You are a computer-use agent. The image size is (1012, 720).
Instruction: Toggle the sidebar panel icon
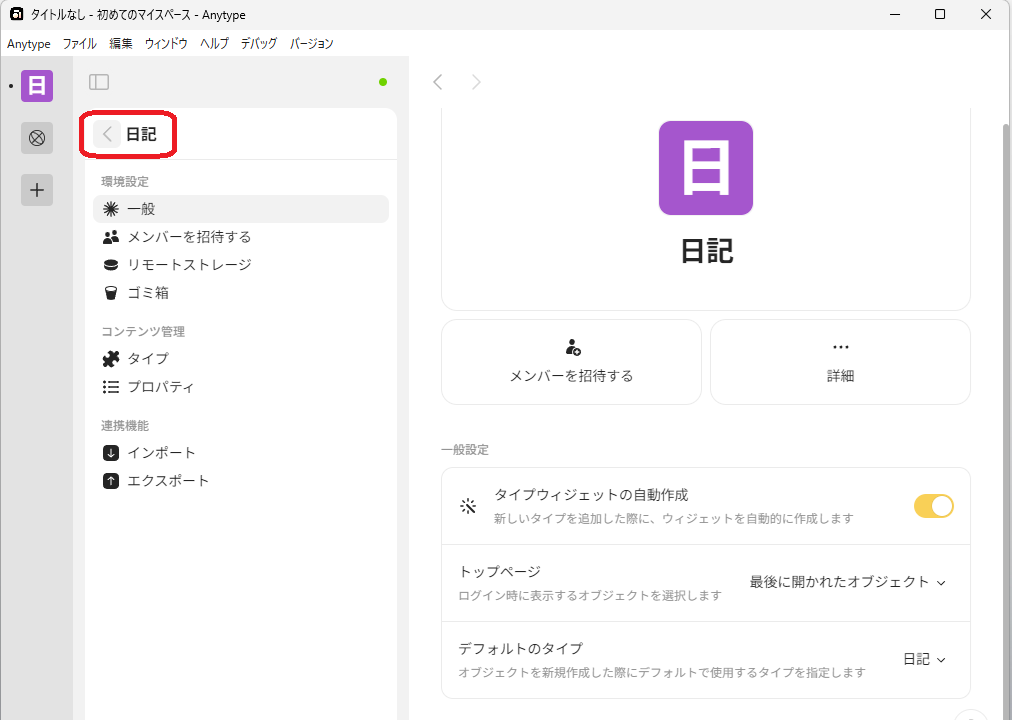[99, 82]
